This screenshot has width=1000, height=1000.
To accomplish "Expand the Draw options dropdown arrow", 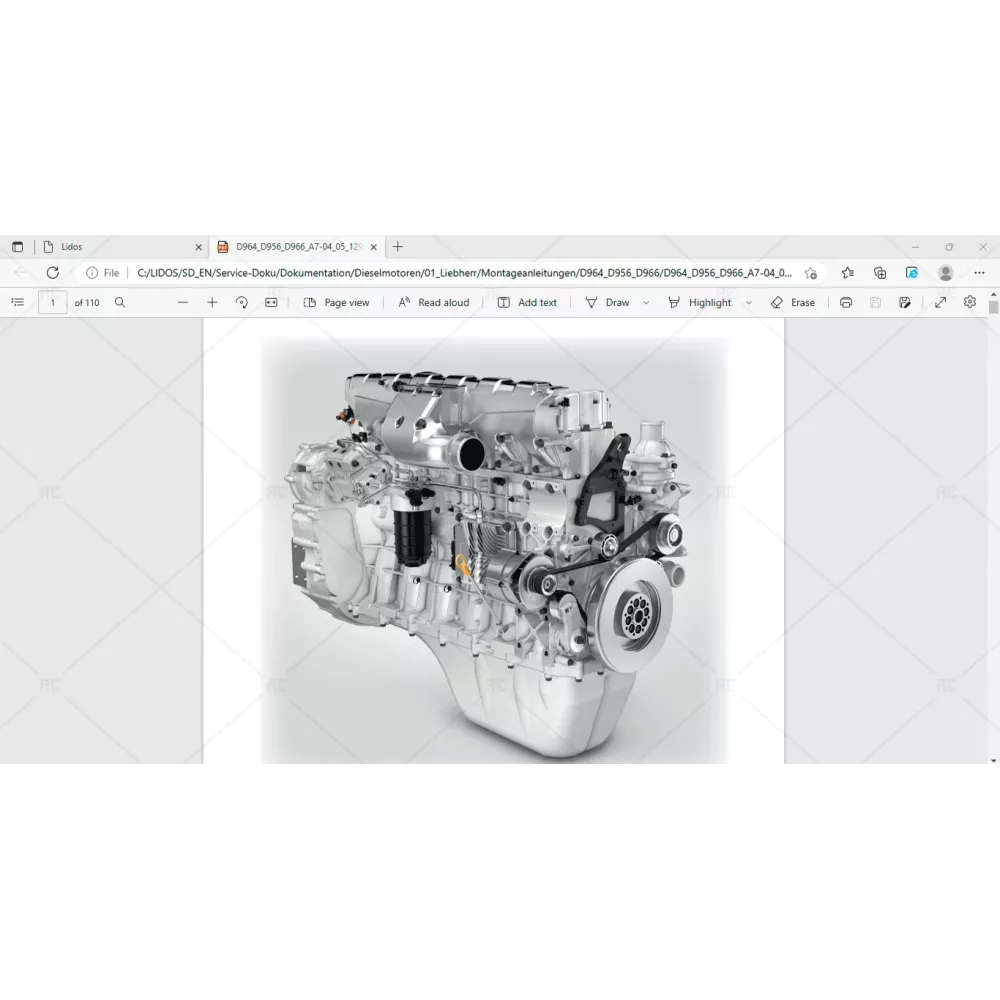I will coord(646,303).
